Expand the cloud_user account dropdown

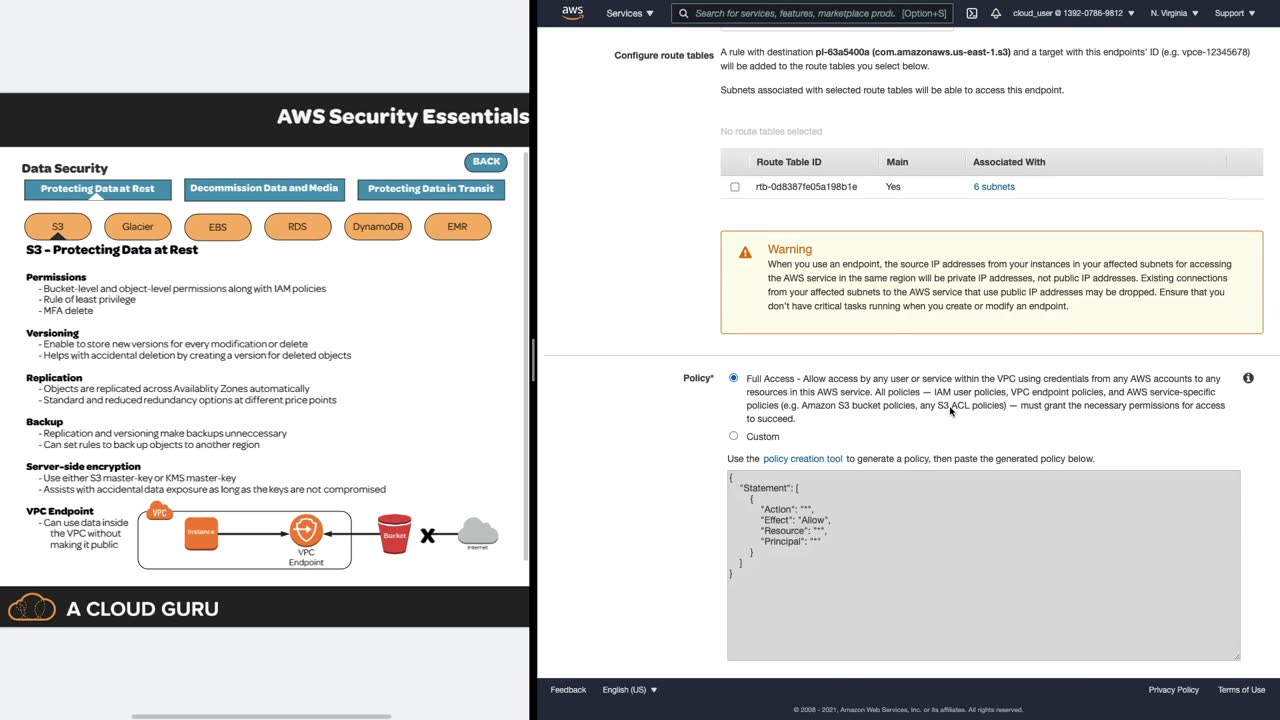(x=1073, y=13)
